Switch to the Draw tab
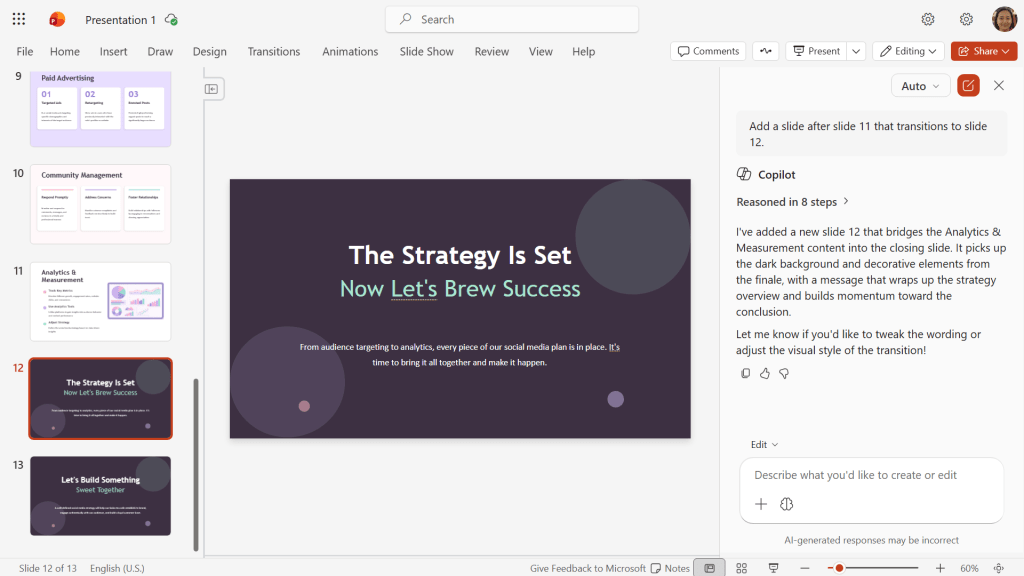The width and height of the screenshot is (1024, 576). click(x=160, y=52)
